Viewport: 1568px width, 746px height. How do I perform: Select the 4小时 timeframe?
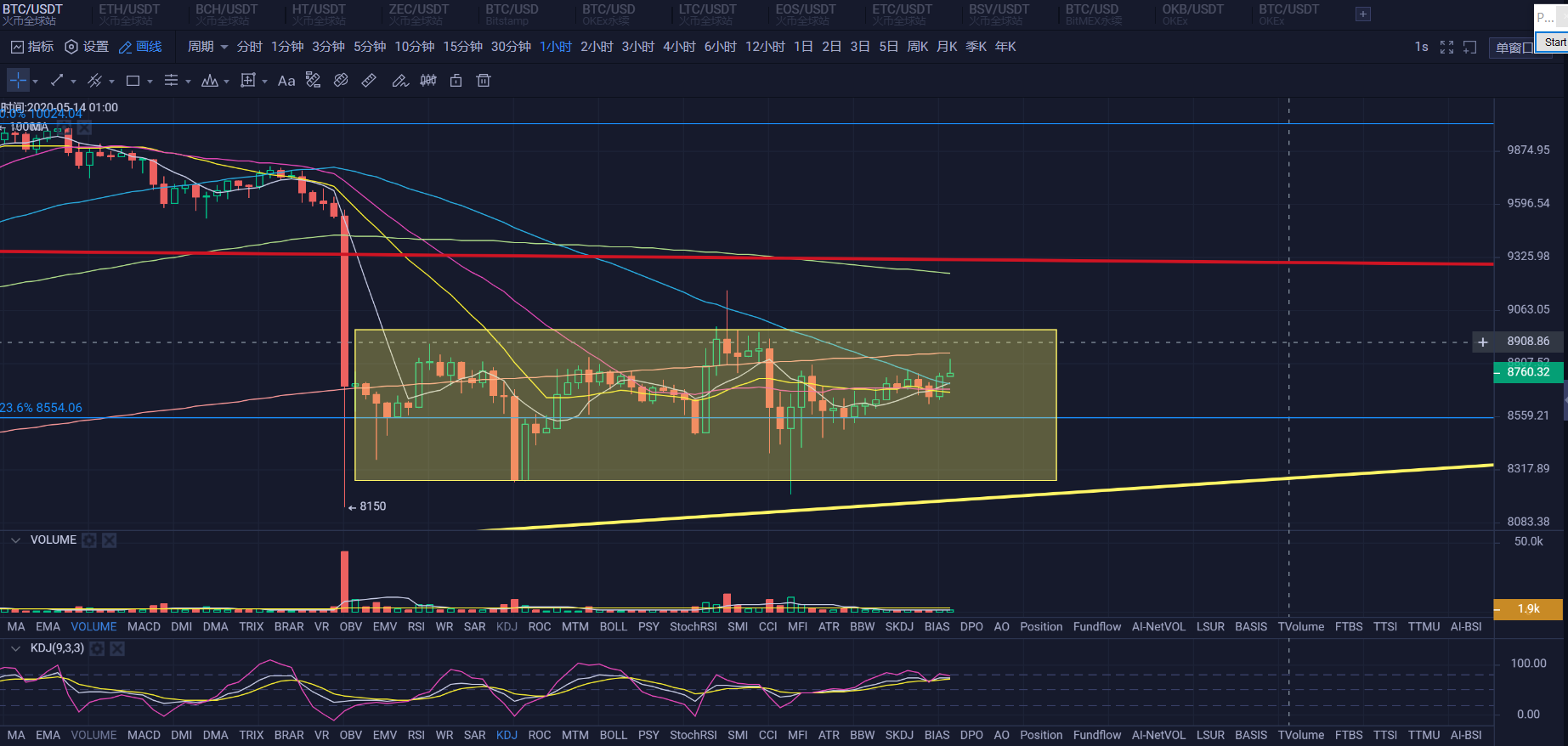[679, 47]
